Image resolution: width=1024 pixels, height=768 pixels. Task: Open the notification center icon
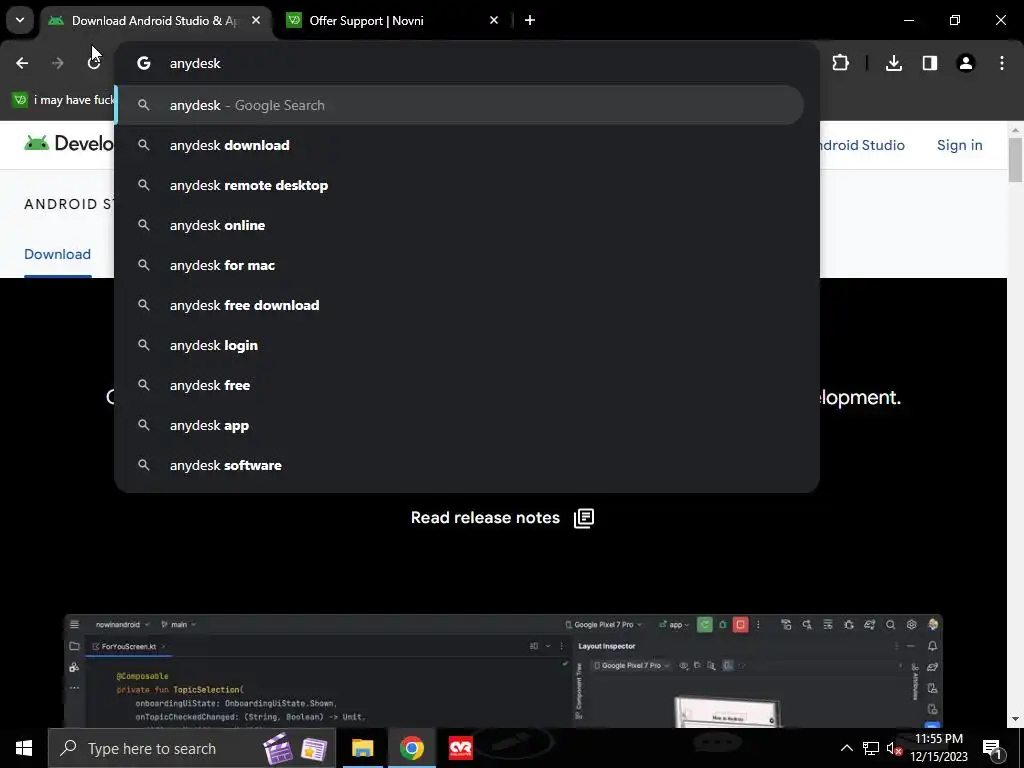992,748
